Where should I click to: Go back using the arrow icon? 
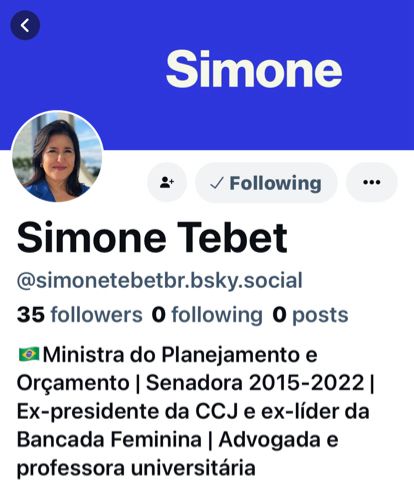pos(25,25)
